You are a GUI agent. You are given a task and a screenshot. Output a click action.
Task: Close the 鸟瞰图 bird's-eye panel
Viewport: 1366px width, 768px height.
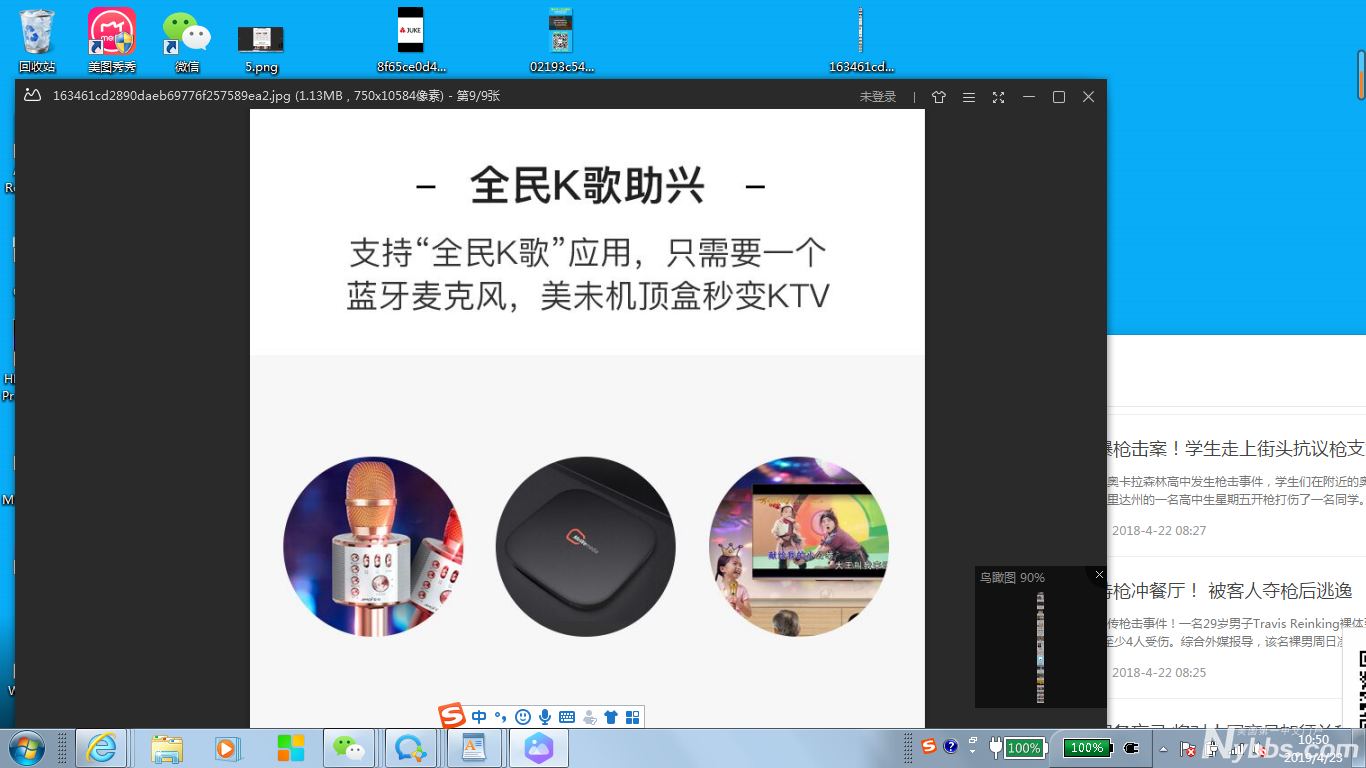(1099, 575)
